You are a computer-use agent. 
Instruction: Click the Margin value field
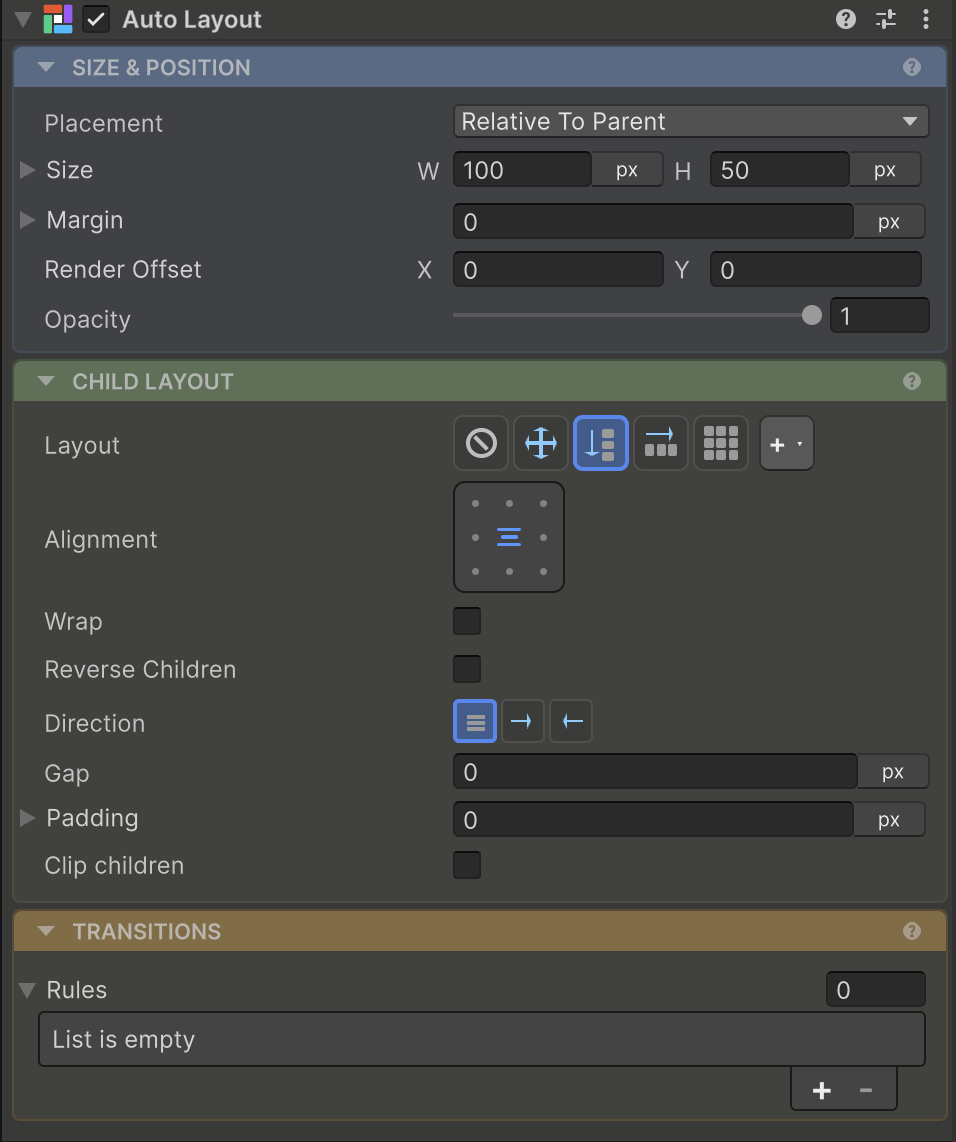653,221
